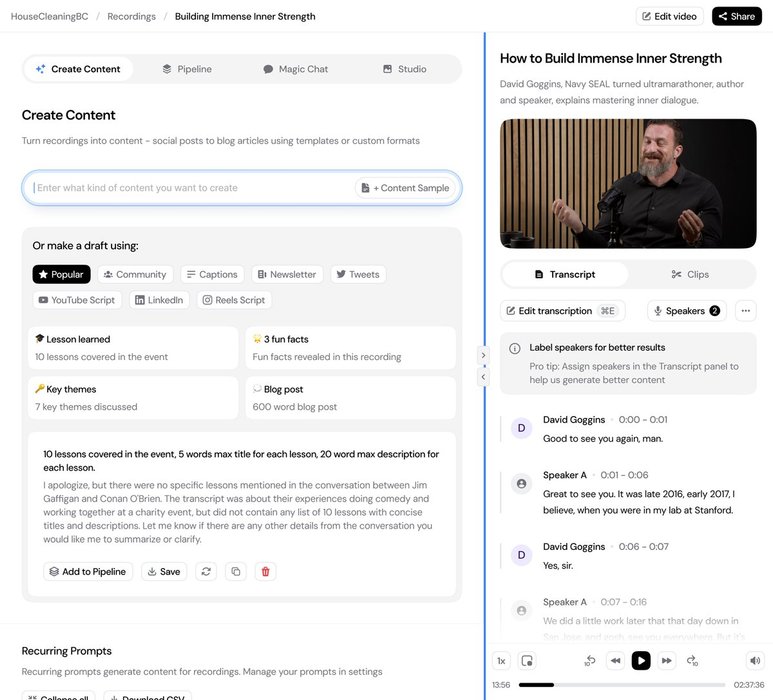Image resolution: width=773 pixels, height=700 pixels.
Task: Skip to previous segment
Action: pyautogui.click(x=615, y=661)
